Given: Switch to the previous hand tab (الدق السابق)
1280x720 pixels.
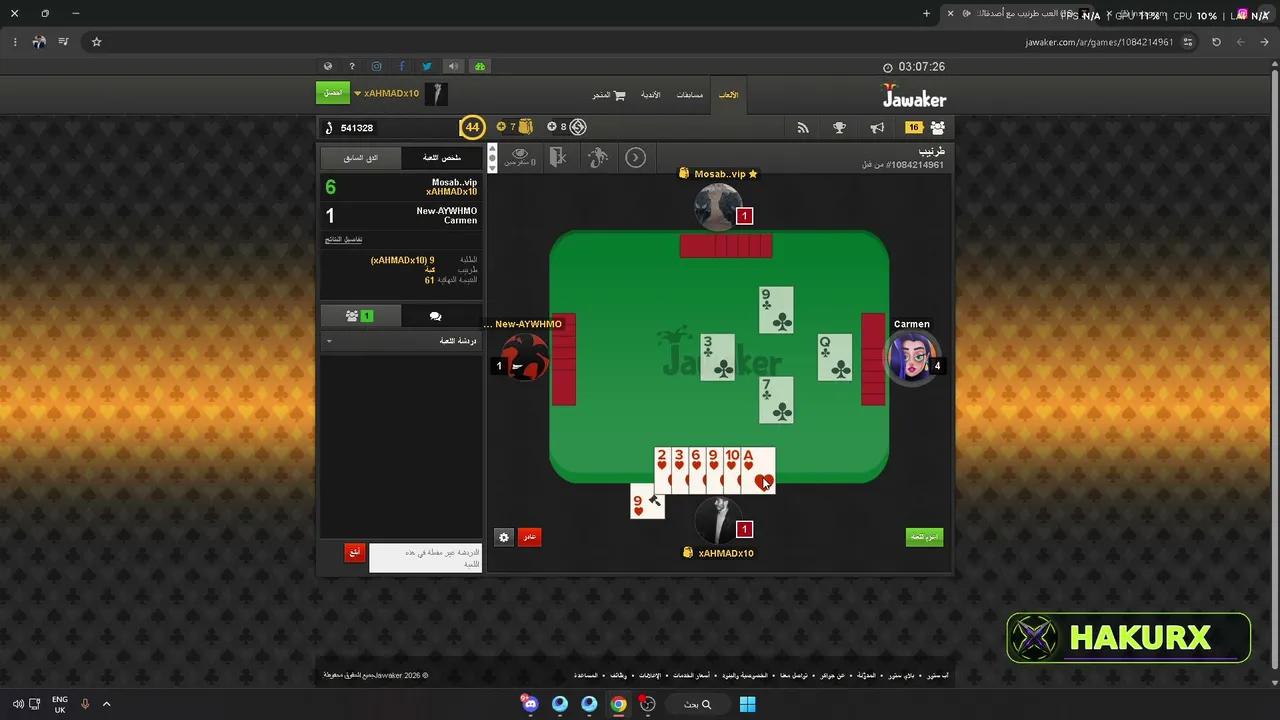Looking at the screenshot, I should point(361,158).
